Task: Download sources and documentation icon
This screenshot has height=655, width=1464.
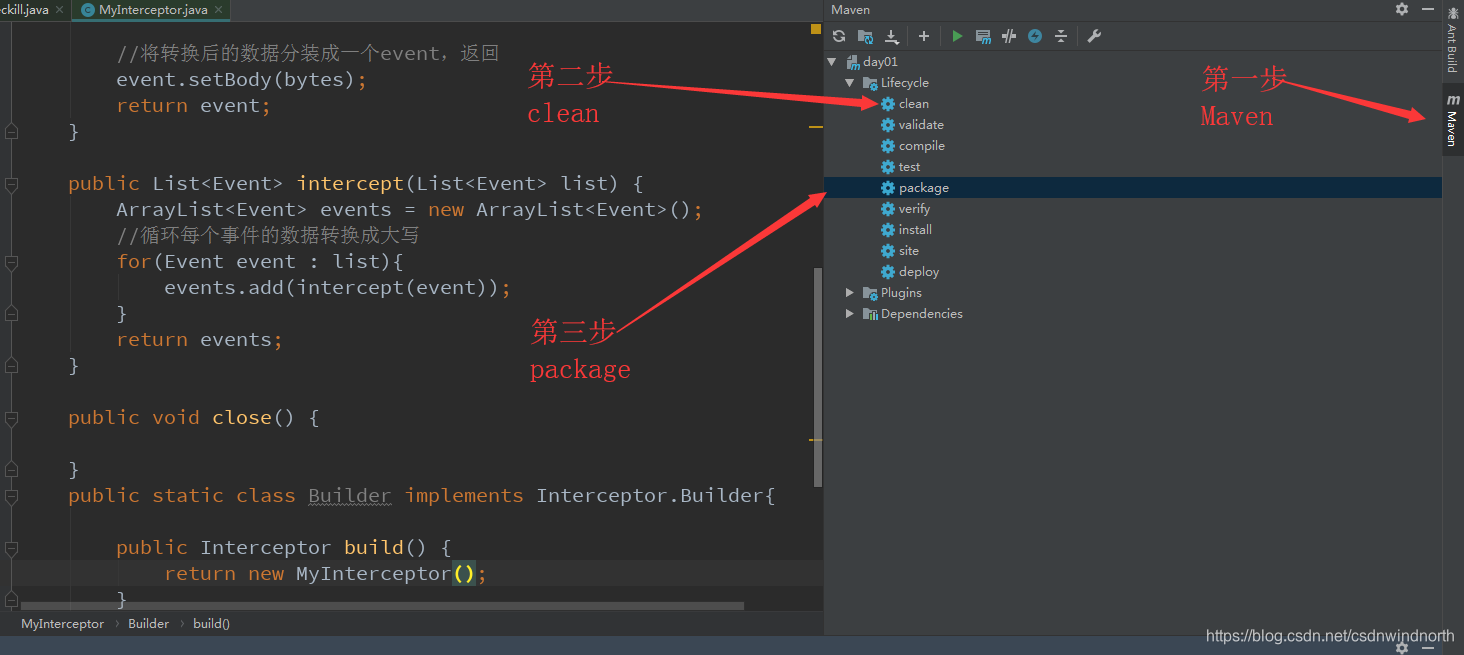Action: click(891, 36)
